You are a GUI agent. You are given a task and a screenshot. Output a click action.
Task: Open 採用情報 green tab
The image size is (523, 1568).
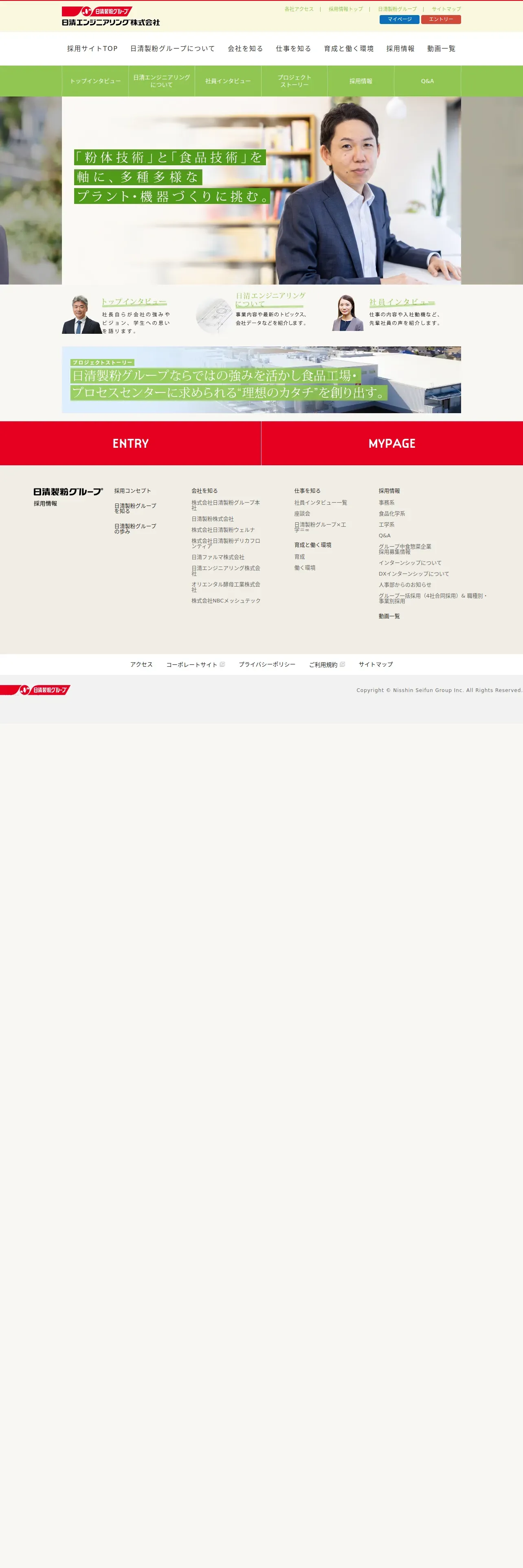point(361,81)
